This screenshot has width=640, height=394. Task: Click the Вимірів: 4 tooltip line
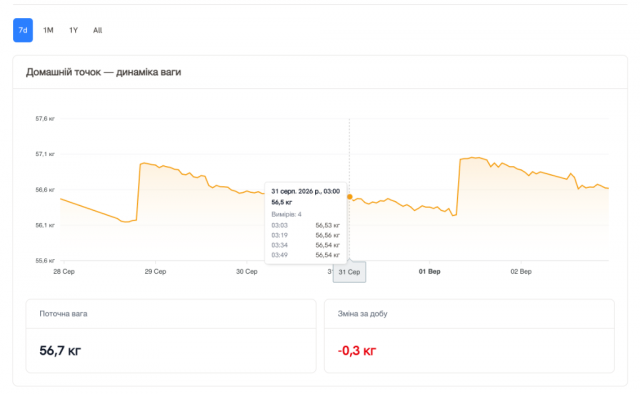click(286, 214)
